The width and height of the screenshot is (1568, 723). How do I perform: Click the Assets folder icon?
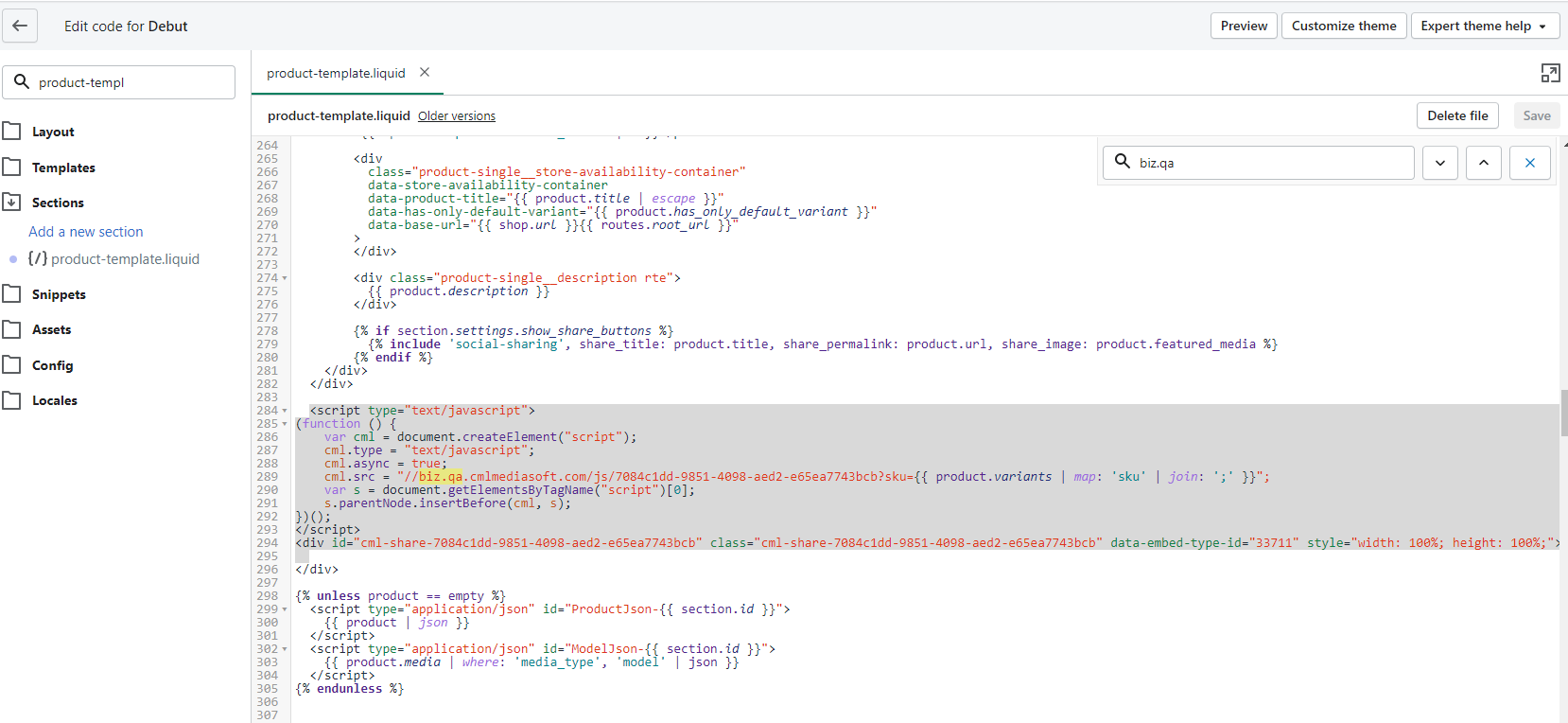tap(11, 329)
